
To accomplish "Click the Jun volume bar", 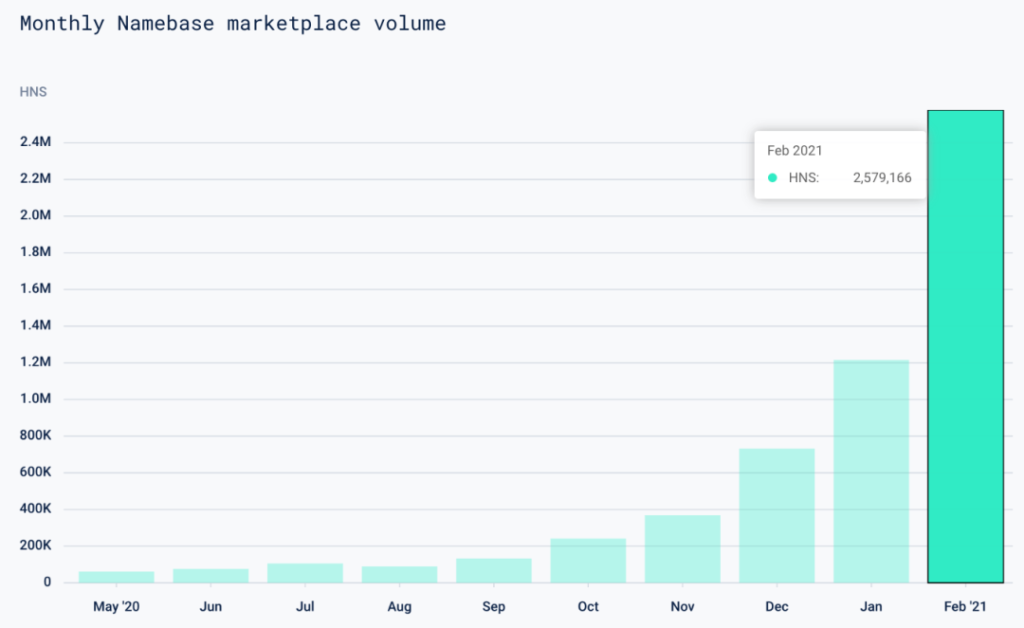I will (210, 576).
